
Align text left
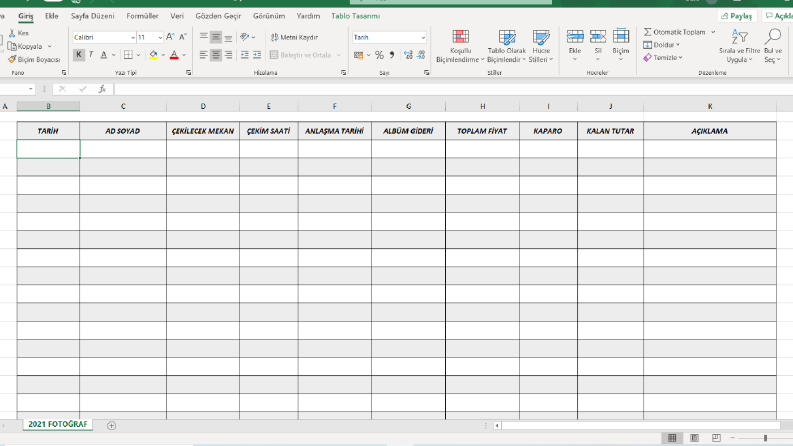(x=203, y=55)
